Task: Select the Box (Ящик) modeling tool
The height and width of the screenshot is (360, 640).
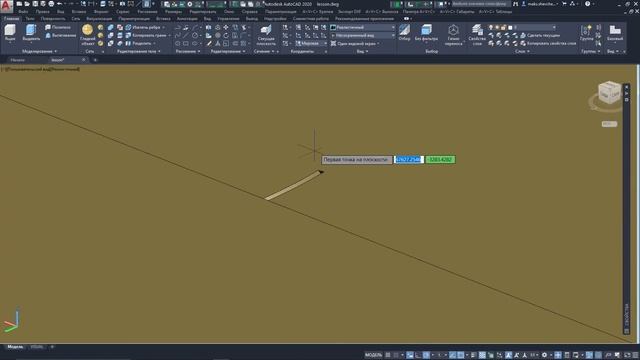Action: coord(10,33)
